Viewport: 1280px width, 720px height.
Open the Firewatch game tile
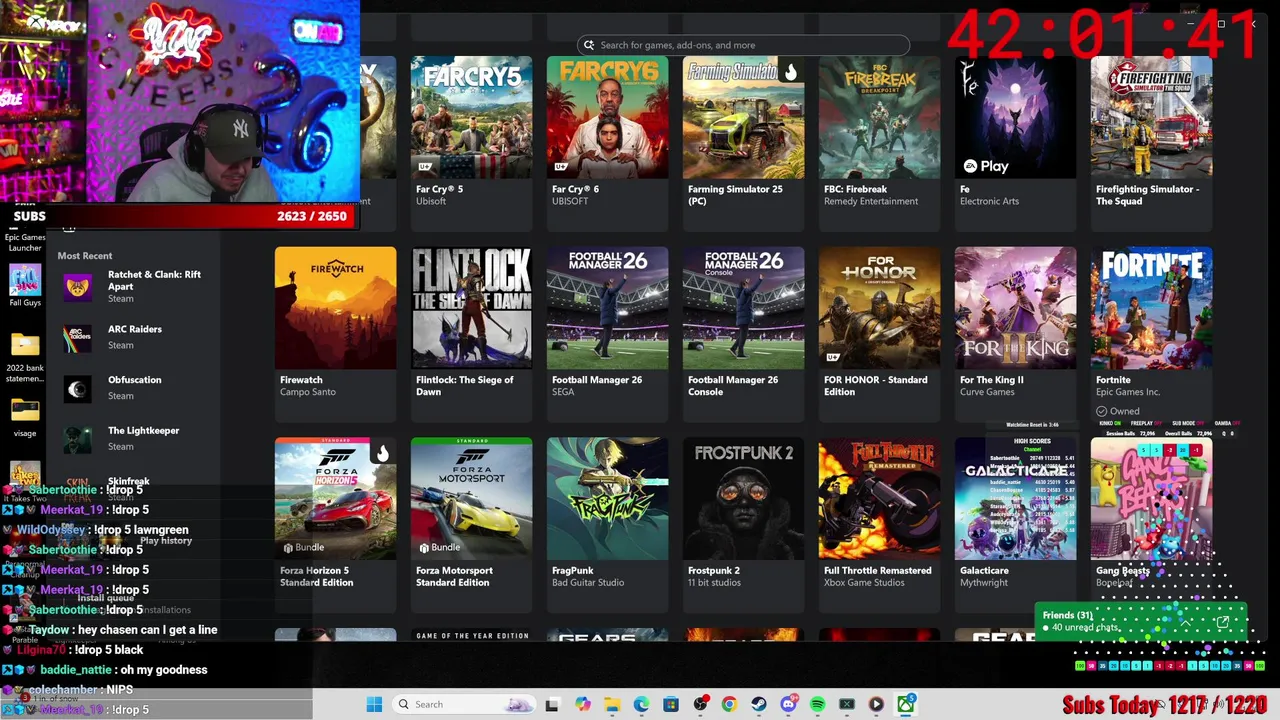335,334
